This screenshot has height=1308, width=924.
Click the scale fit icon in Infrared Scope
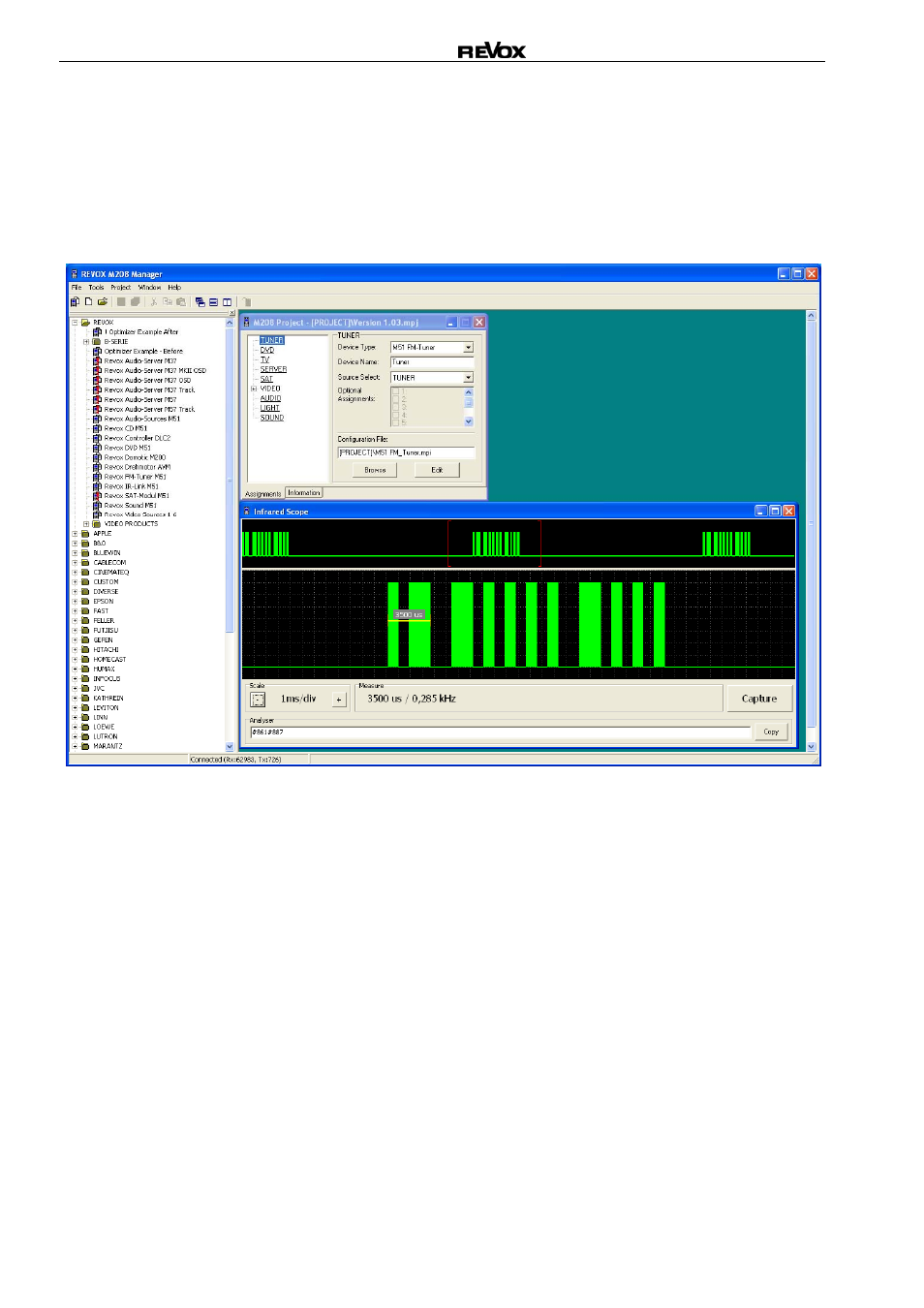click(258, 700)
